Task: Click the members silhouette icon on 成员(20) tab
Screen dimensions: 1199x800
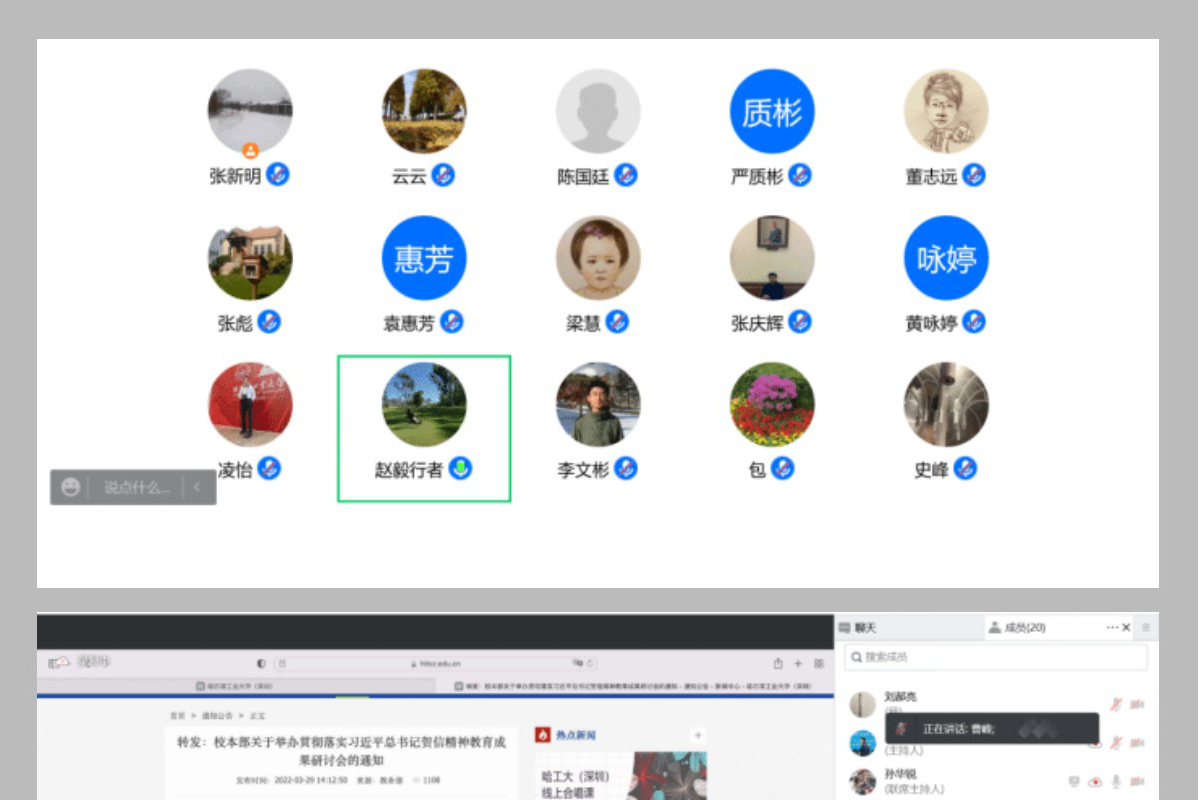Action: point(994,626)
